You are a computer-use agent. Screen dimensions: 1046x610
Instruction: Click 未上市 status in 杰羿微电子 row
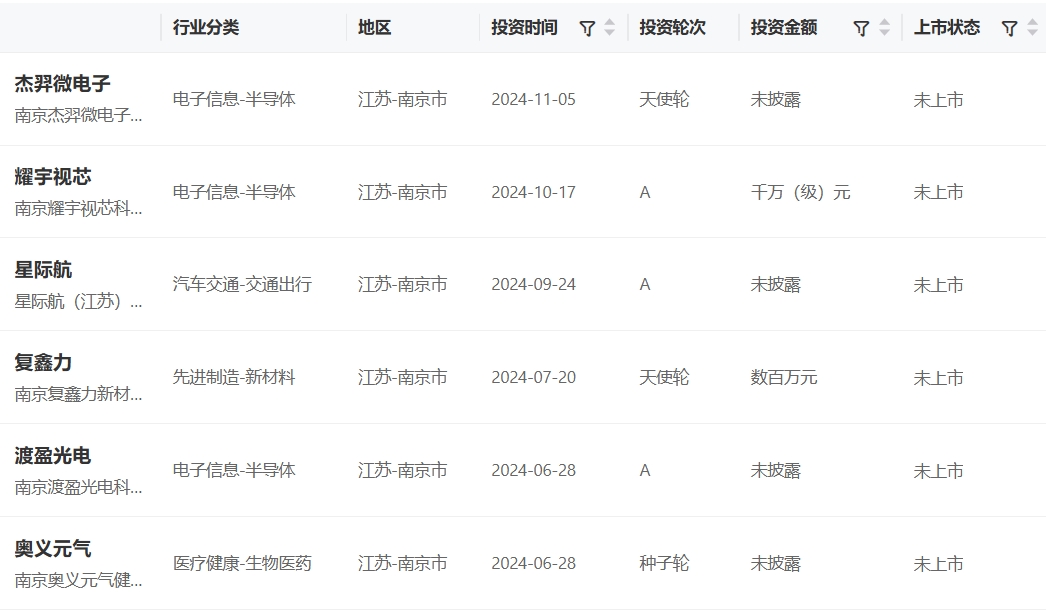coord(939,100)
